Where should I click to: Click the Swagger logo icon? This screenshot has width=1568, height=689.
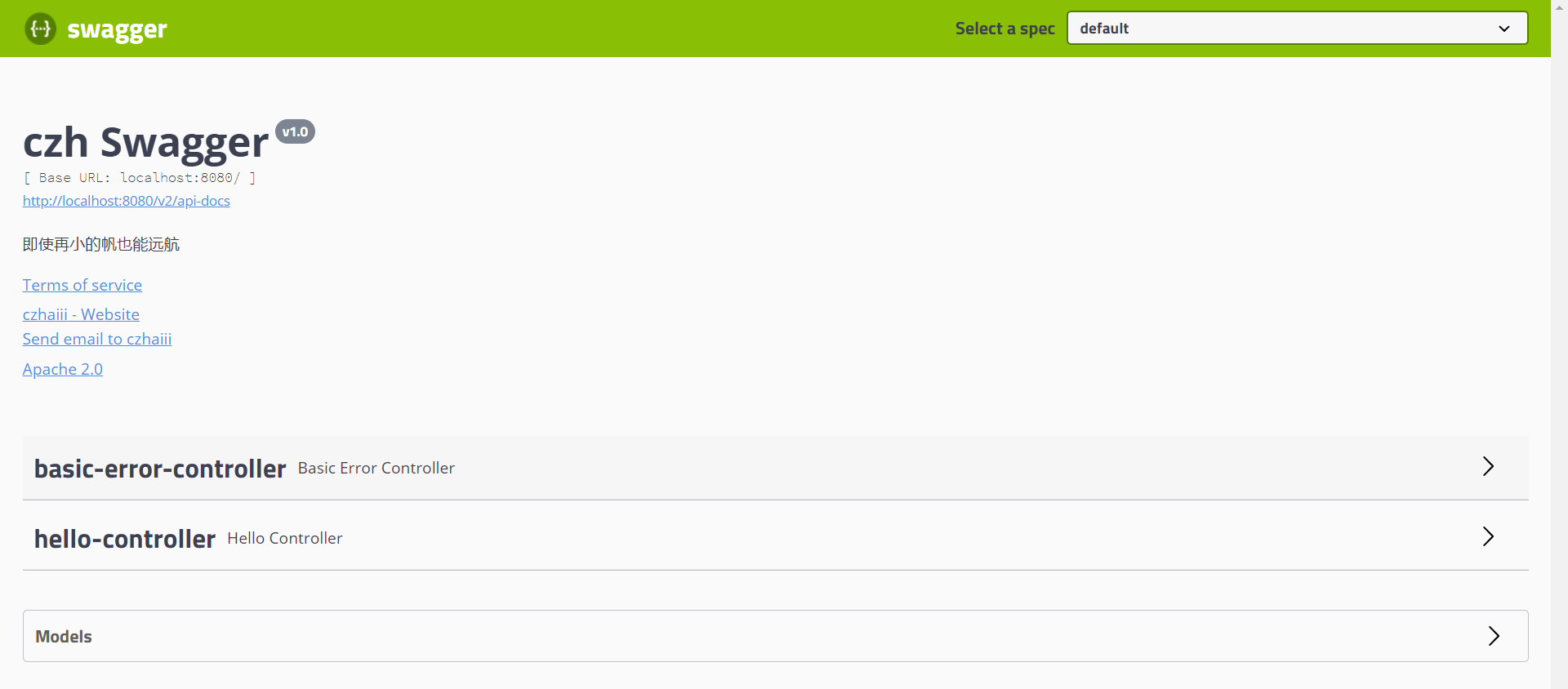coord(40,29)
